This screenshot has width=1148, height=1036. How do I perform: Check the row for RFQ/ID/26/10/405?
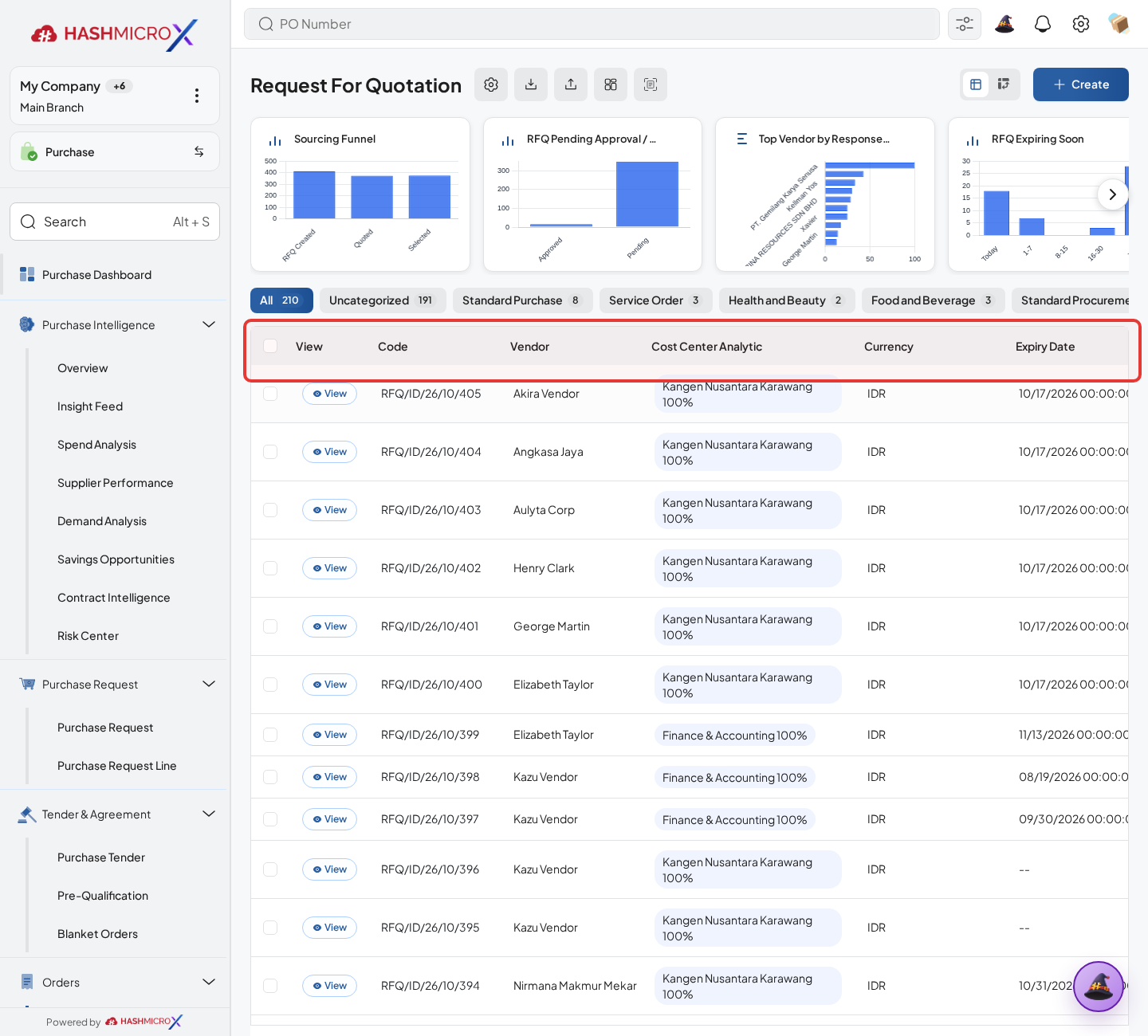[x=270, y=394]
